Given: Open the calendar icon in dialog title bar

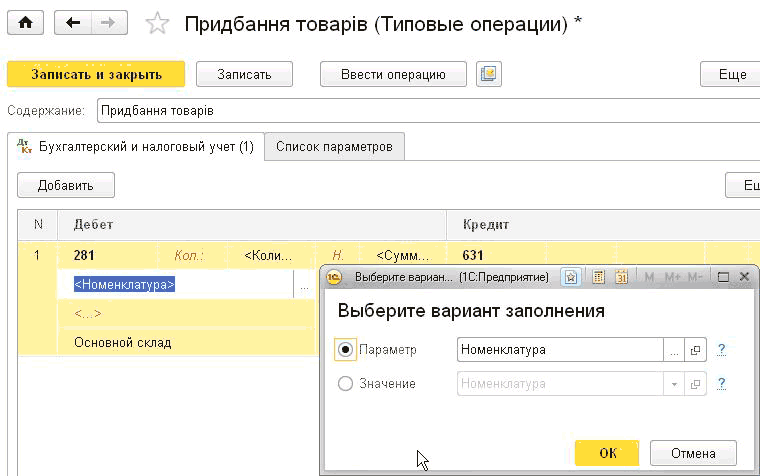Looking at the screenshot, I should tap(621, 277).
